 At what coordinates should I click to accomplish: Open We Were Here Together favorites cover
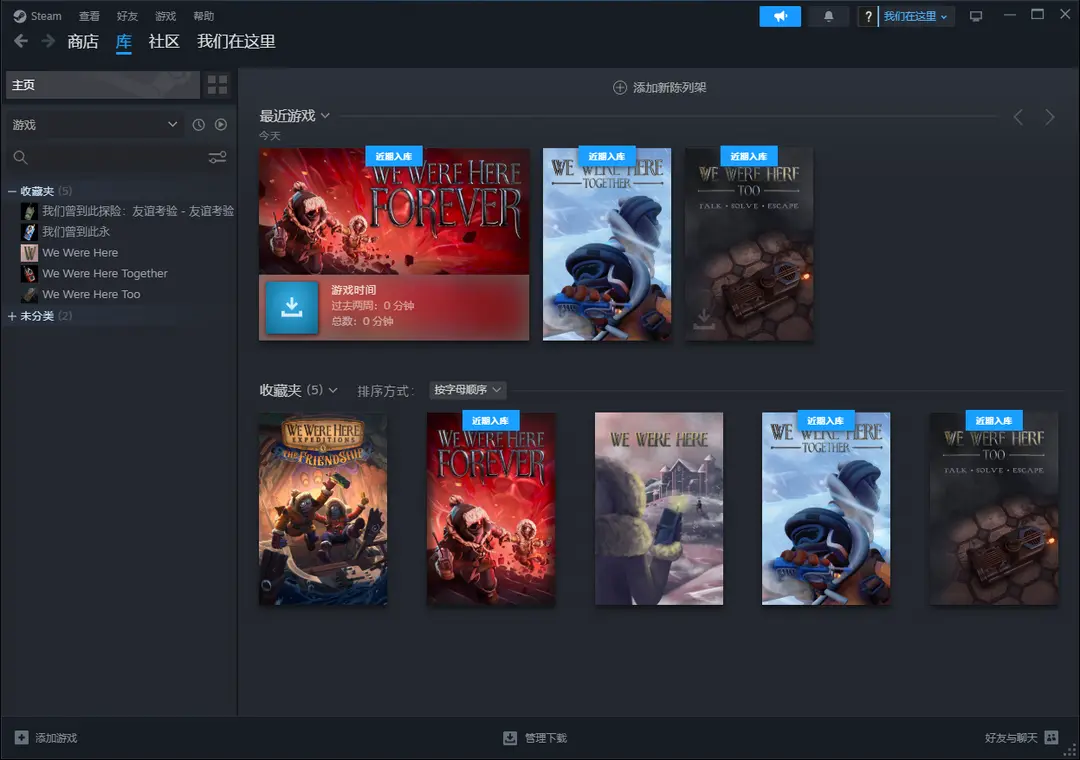coord(826,509)
